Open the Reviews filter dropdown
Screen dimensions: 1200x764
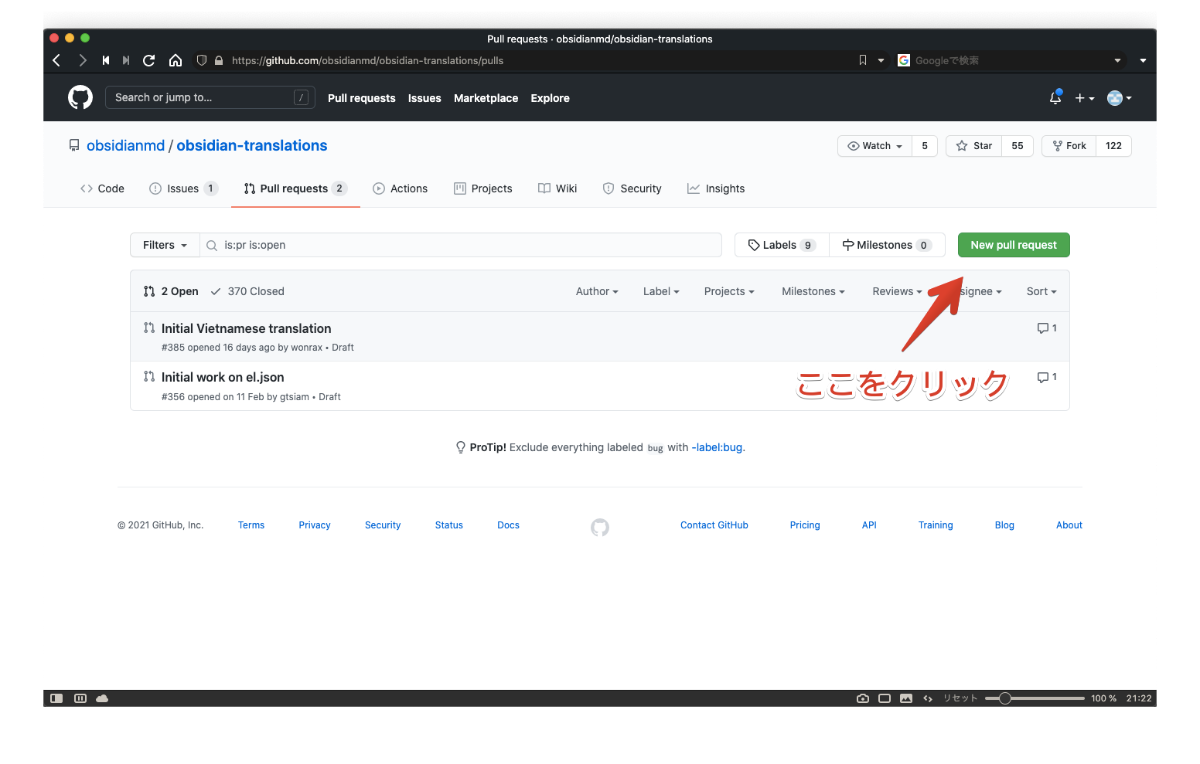coord(898,291)
